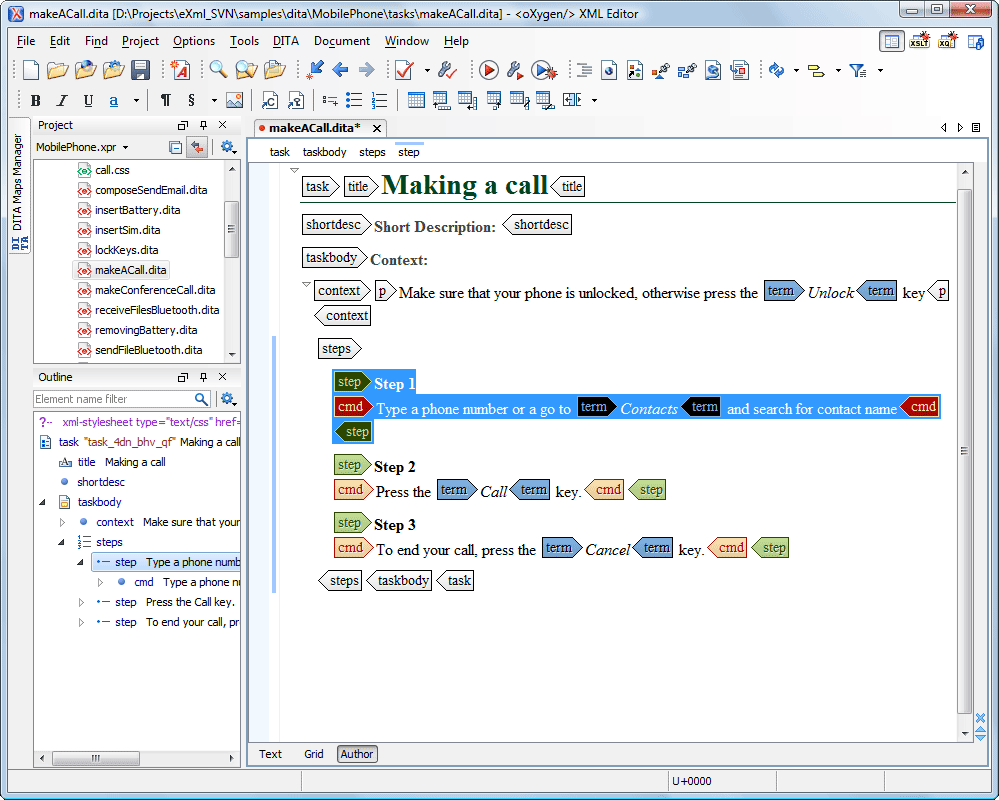Image resolution: width=999 pixels, height=800 pixels.
Task: Switch to the Grid editing mode tab
Action: pos(313,754)
